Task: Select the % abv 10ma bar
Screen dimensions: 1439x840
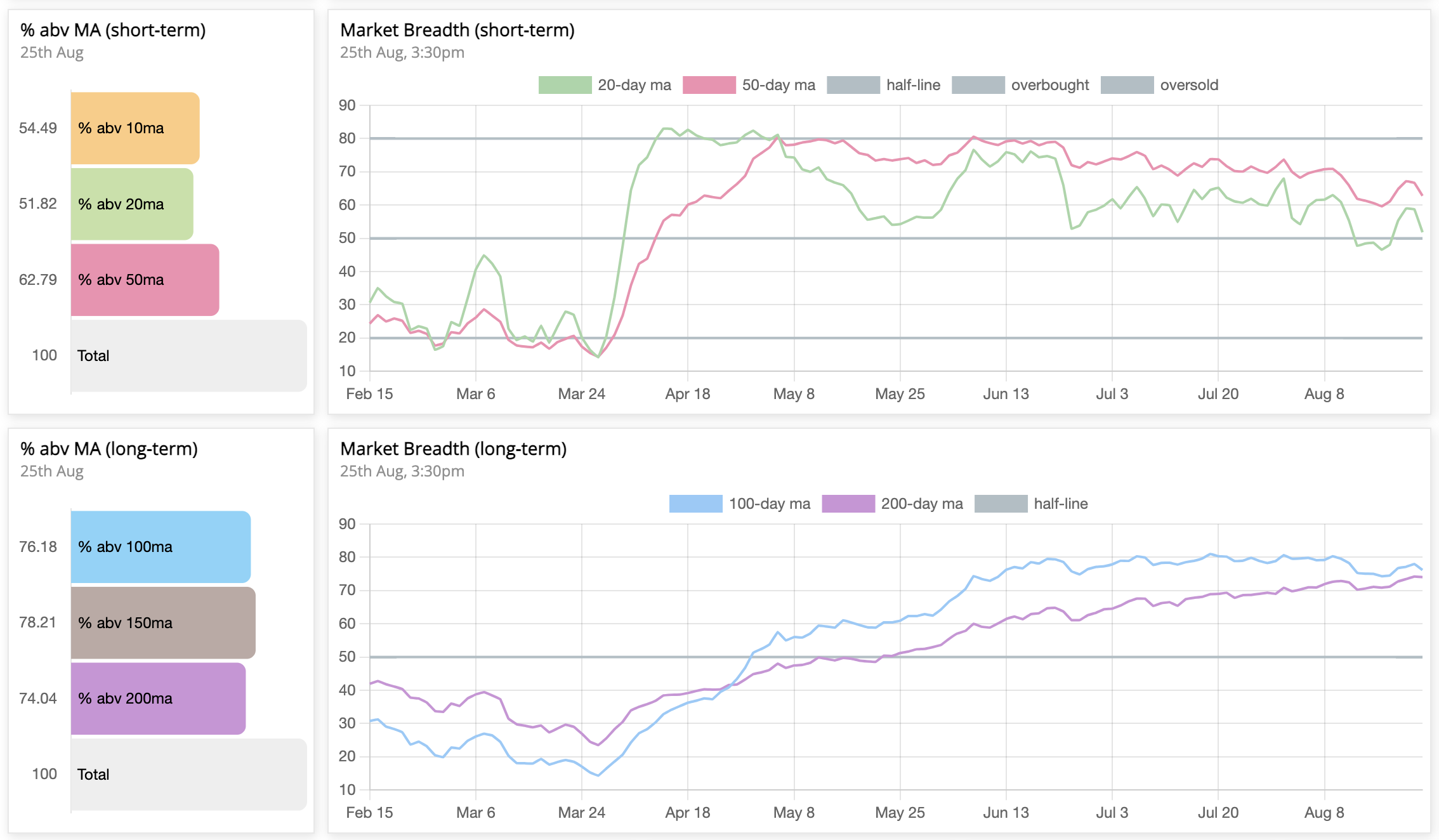Action: (135, 128)
